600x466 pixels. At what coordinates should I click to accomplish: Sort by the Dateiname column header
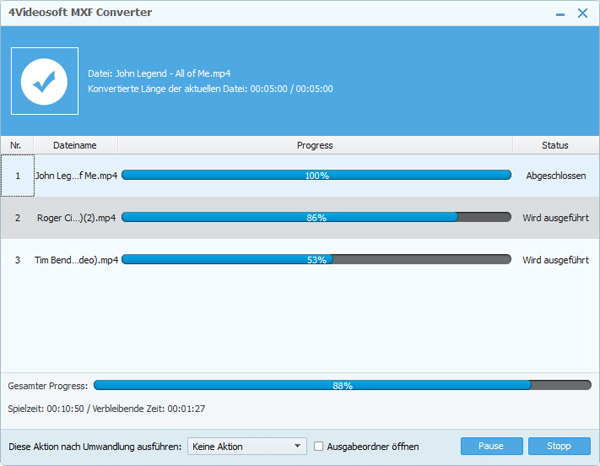click(75, 145)
